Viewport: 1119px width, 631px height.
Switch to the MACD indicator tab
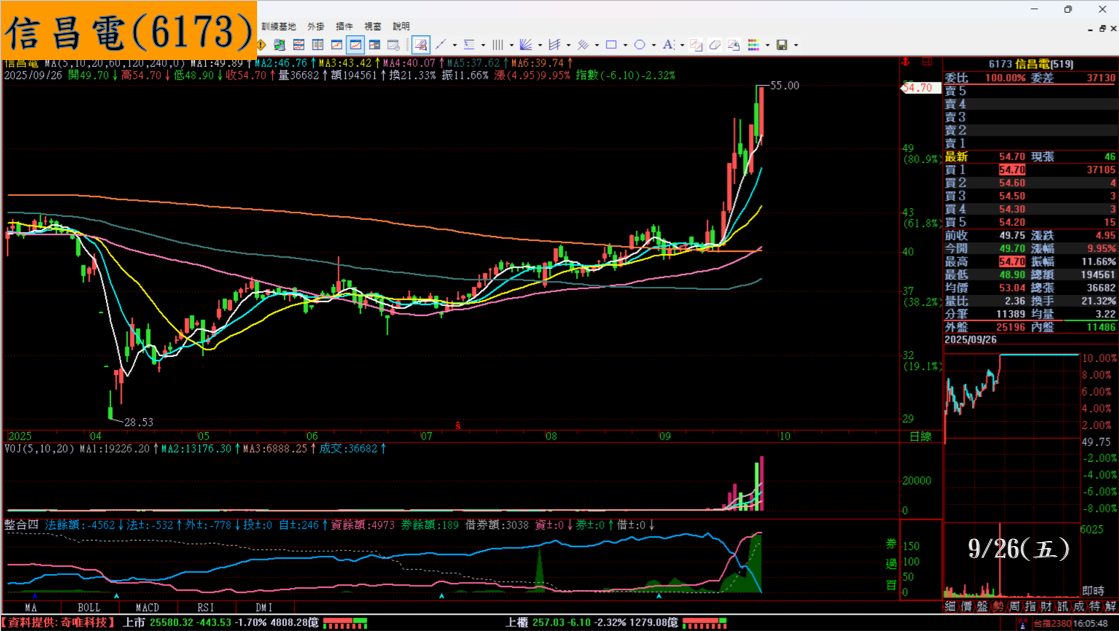(x=147, y=607)
